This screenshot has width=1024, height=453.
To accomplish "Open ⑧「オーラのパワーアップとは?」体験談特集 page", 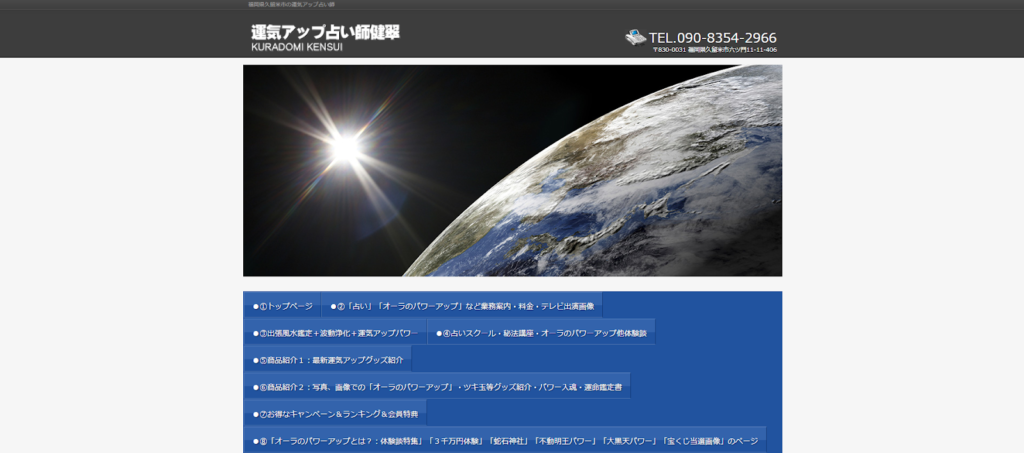I will 507,441.
